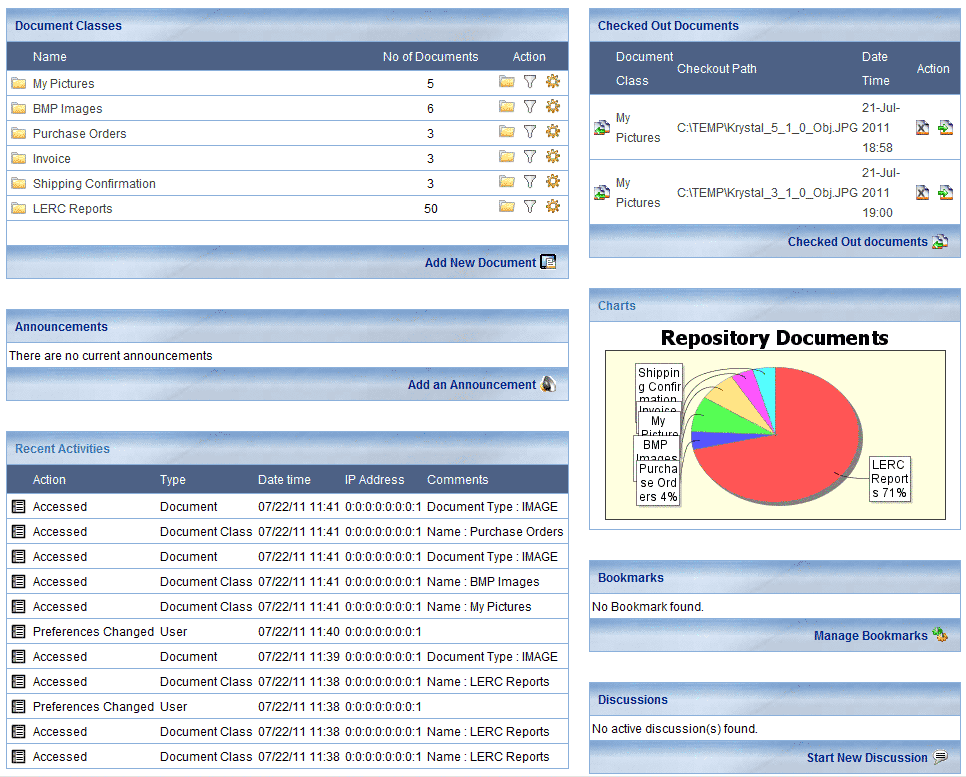Click the list icon for the 'Name : BMP Images' activity

tap(19, 581)
